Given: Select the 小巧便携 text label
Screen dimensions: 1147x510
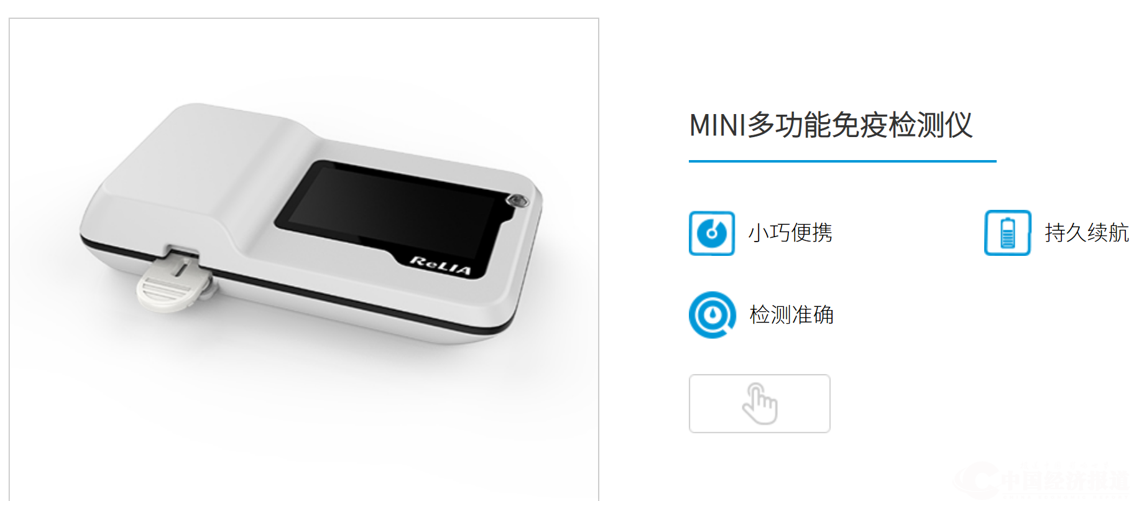Looking at the screenshot, I should click(x=790, y=233).
